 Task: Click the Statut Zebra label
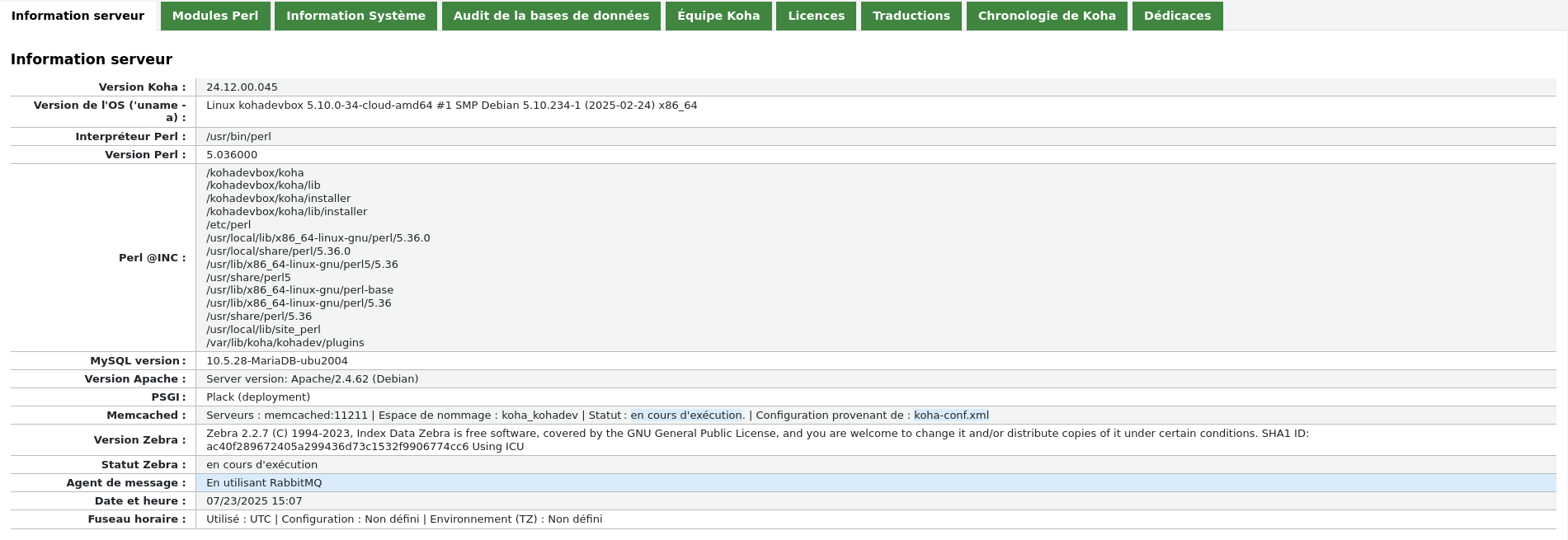click(x=144, y=465)
